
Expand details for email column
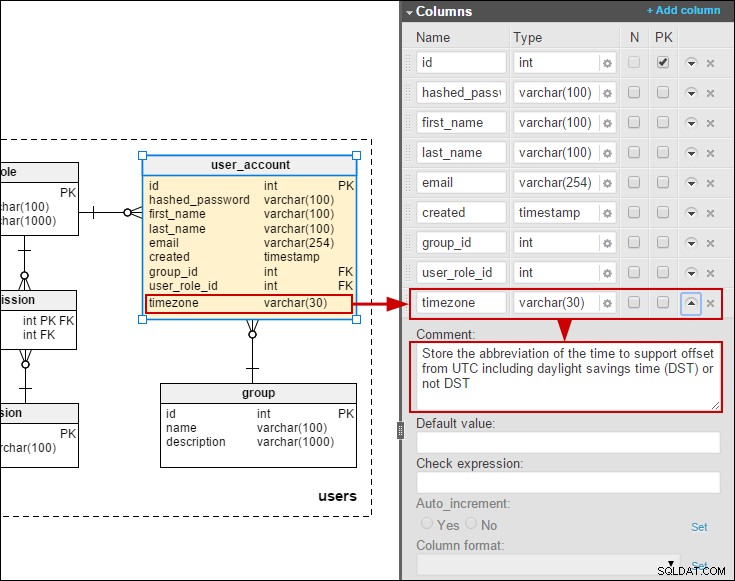click(691, 183)
